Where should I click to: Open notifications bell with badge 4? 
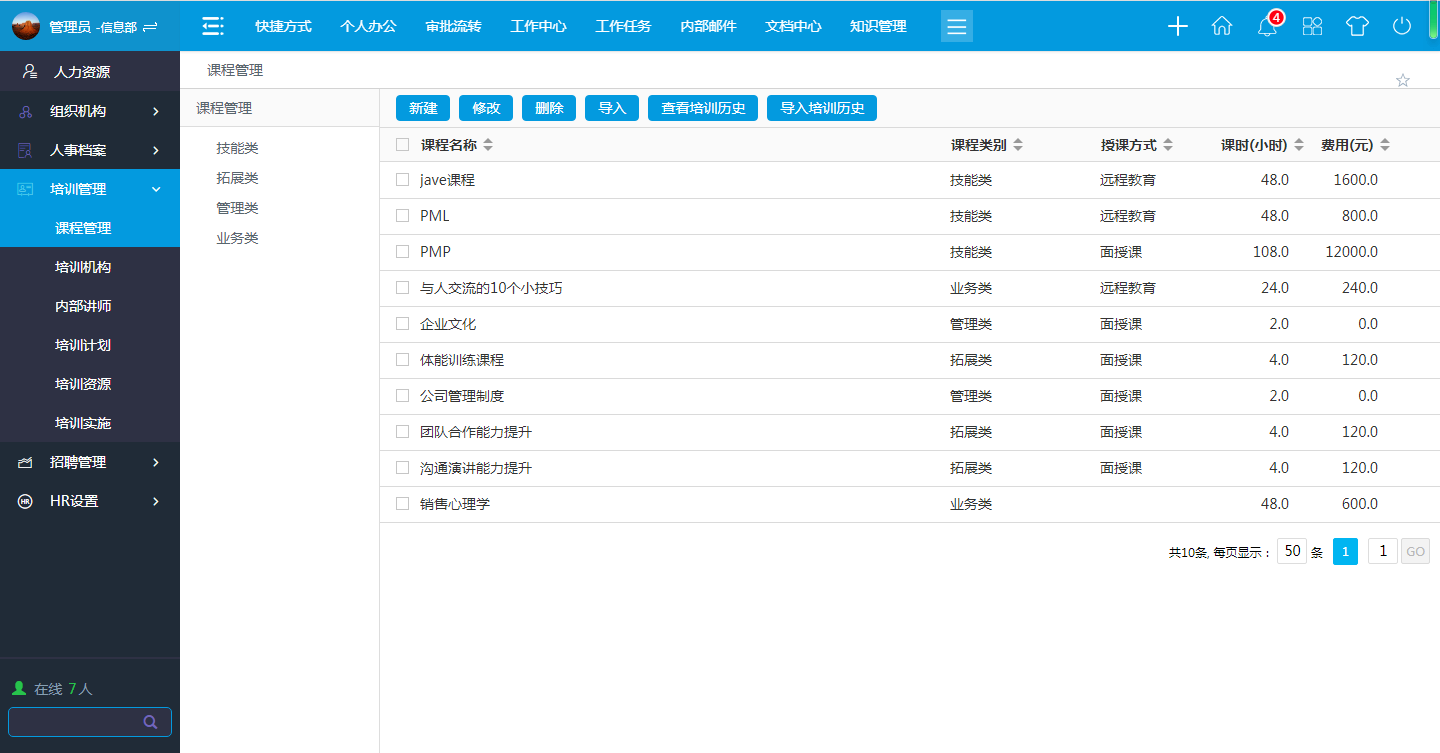pyautogui.click(x=1268, y=26)
